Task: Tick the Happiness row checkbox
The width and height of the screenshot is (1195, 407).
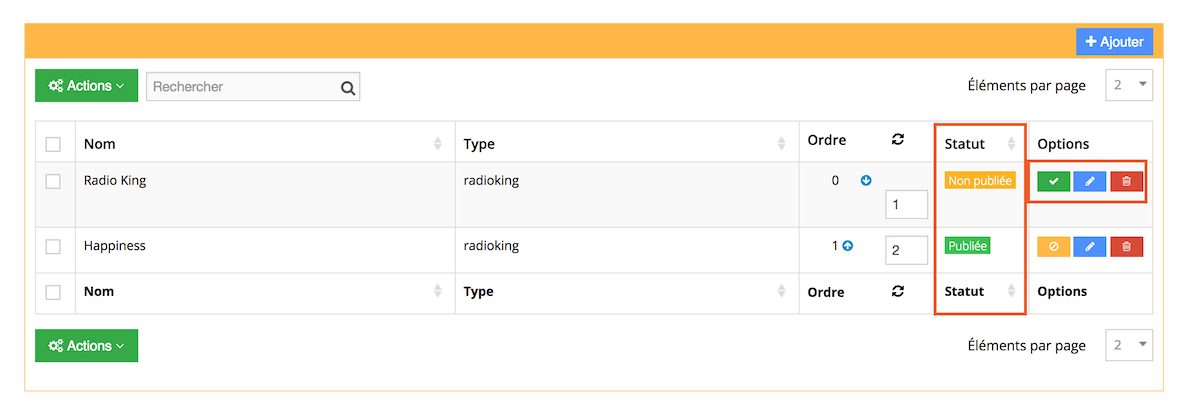Action: (x=53, y=247)
